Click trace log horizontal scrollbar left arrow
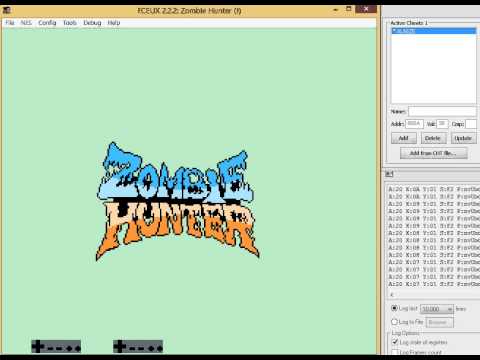480x360 pixels. (x=392, y=295)
